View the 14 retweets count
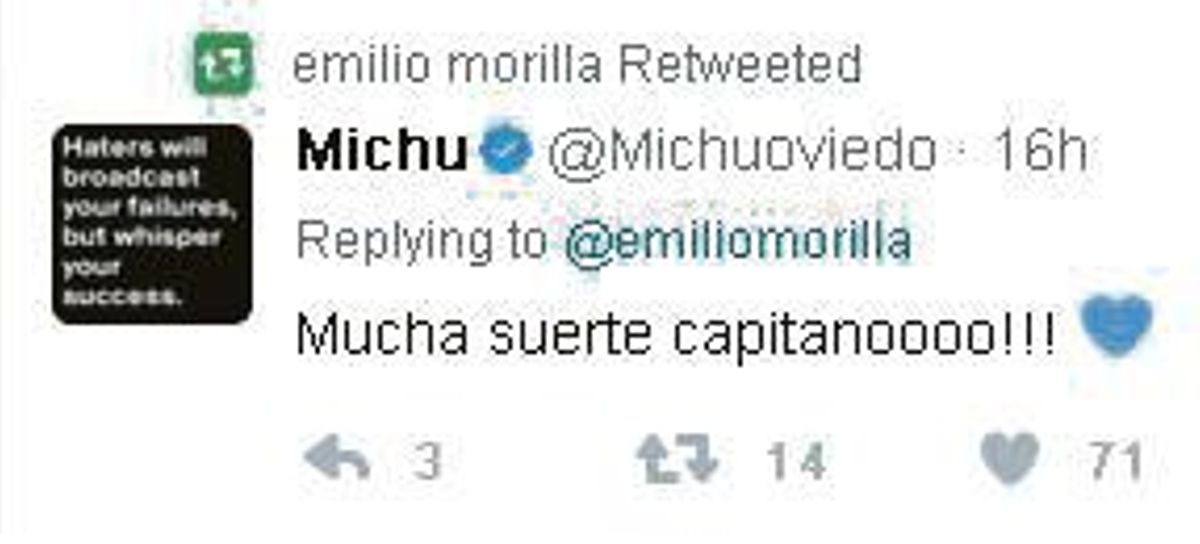Screen dimensions: 1200x544 [796, 463]
